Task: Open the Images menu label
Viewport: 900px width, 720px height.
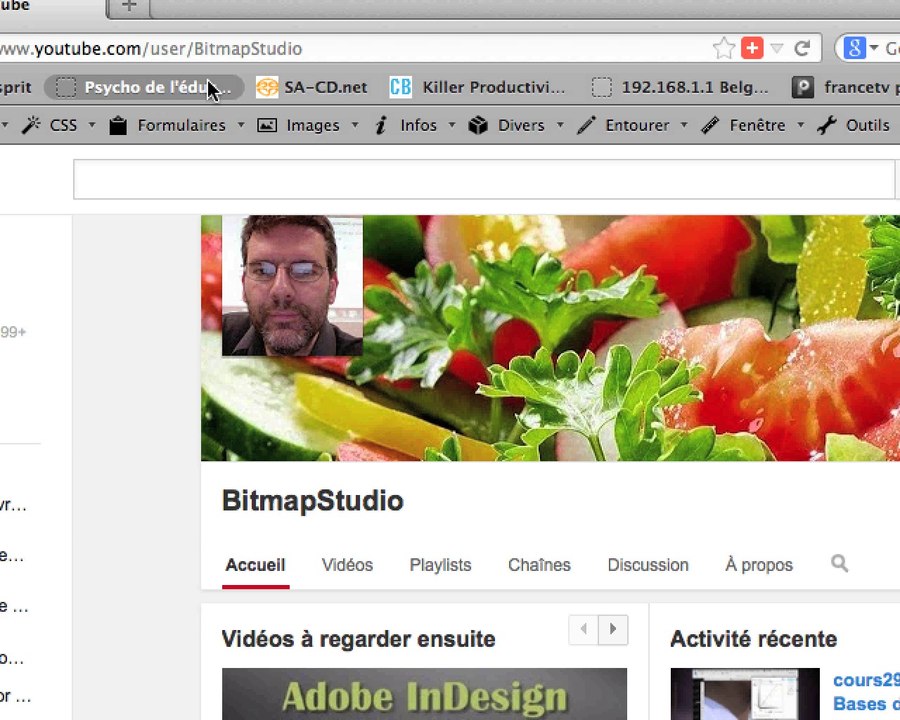Action: [313, 125]
